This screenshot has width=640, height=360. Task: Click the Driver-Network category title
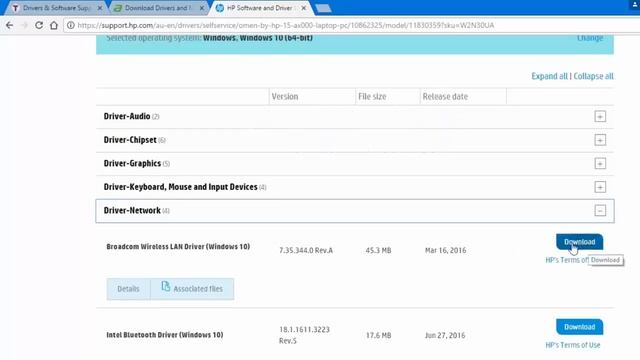click(132, 211)
